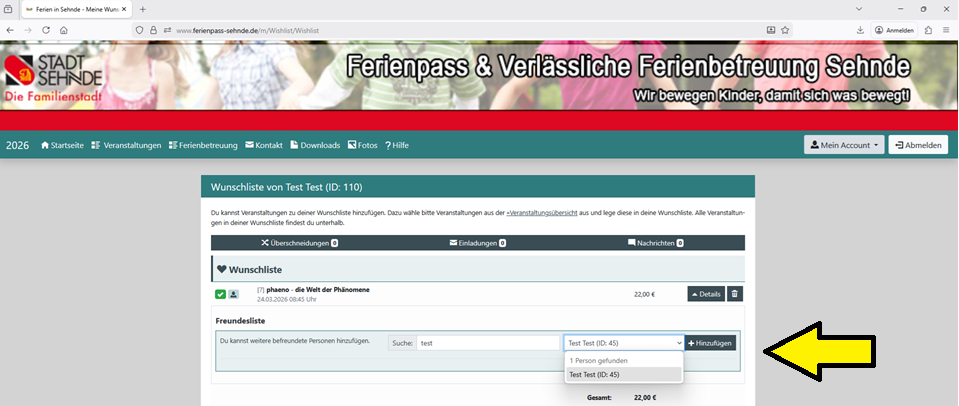959x406 pixels.
Task: Open the browser downloads panel
Action: [860, 30]
